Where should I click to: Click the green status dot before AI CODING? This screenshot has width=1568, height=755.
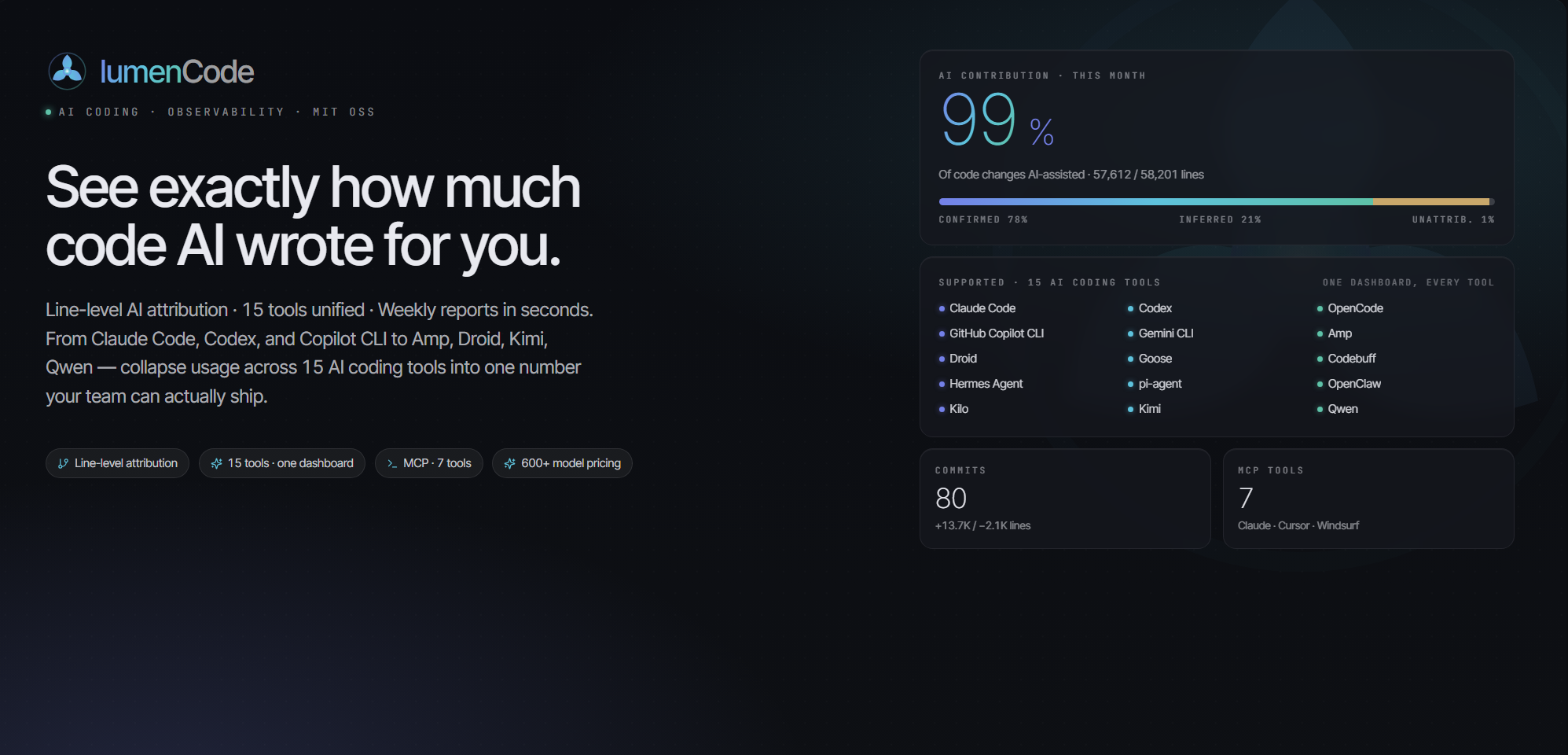click(49, 112)
